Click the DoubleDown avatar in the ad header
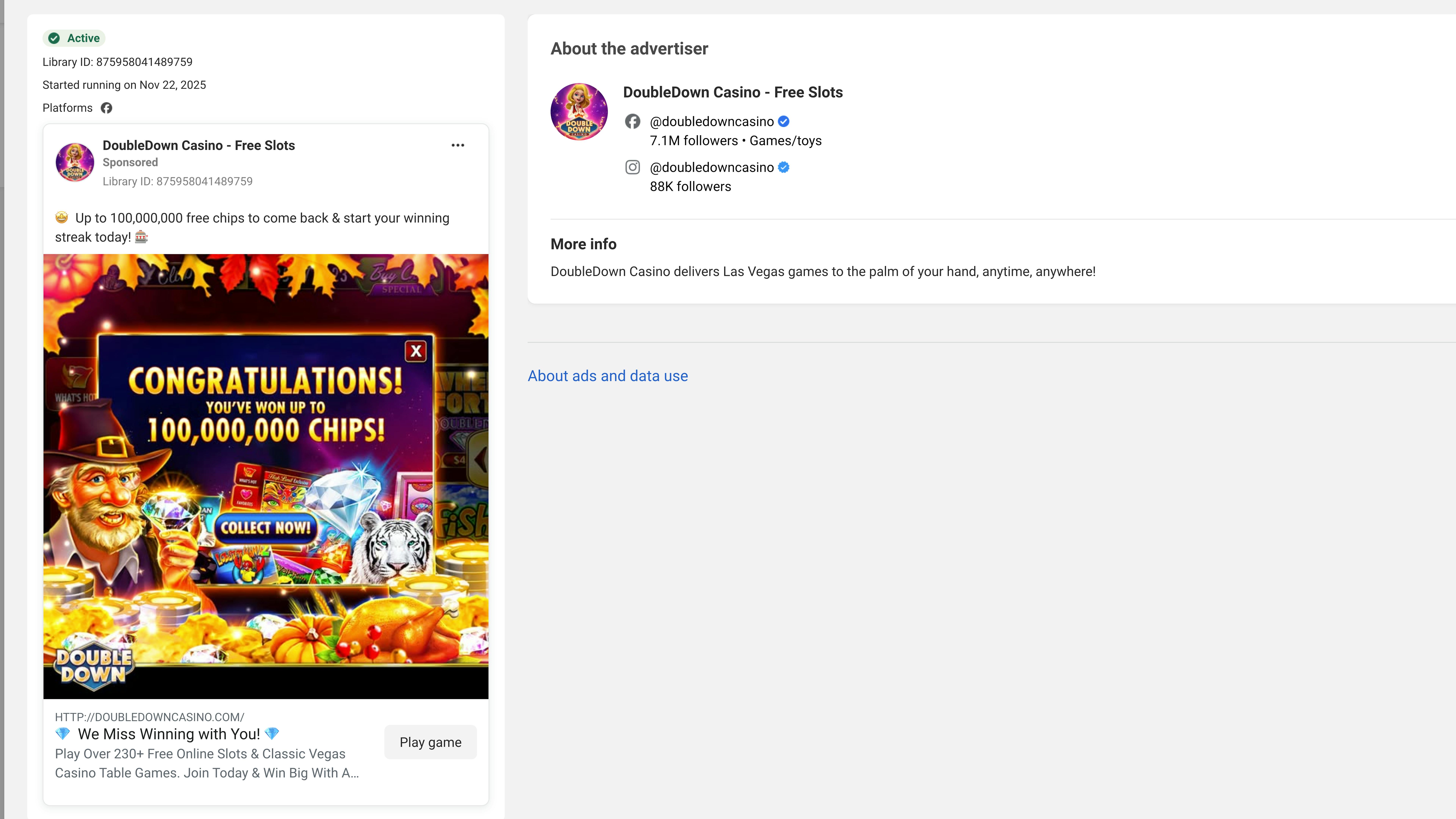1456x819 pixels. (75, 162)
